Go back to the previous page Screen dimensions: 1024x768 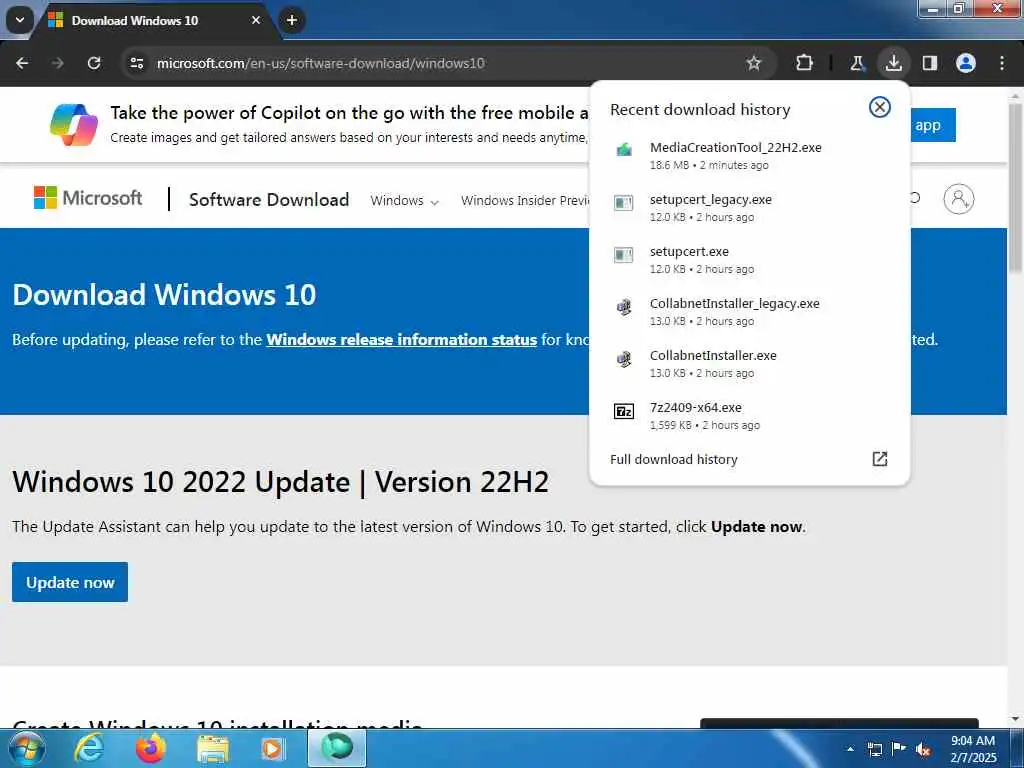coord(22,63)
